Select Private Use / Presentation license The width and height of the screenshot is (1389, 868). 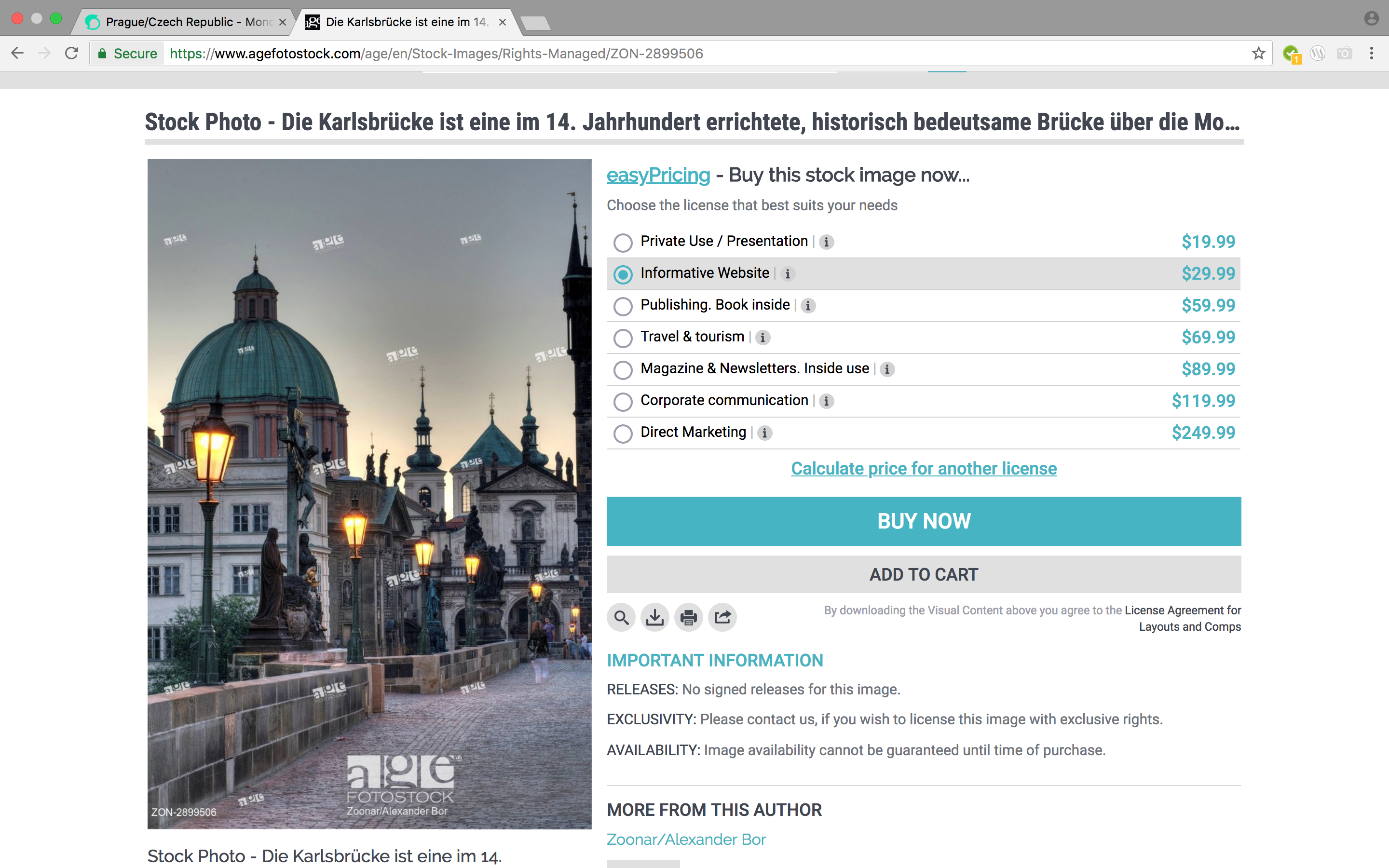point(623,242)
